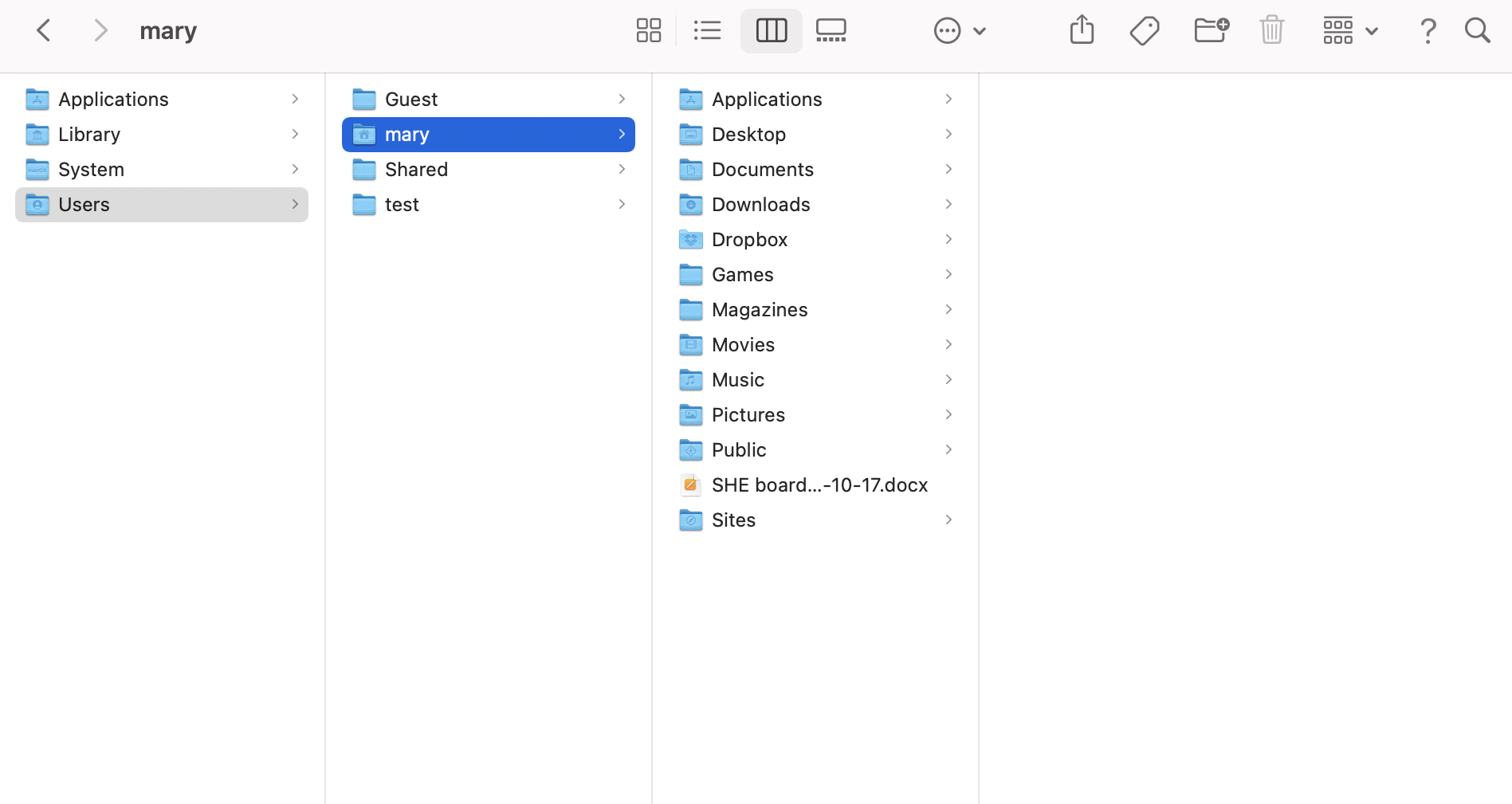This screenshot has height=804, width=1512.
Task: Click the 'Magazines' folder name
Action: [x=760, y=310]
